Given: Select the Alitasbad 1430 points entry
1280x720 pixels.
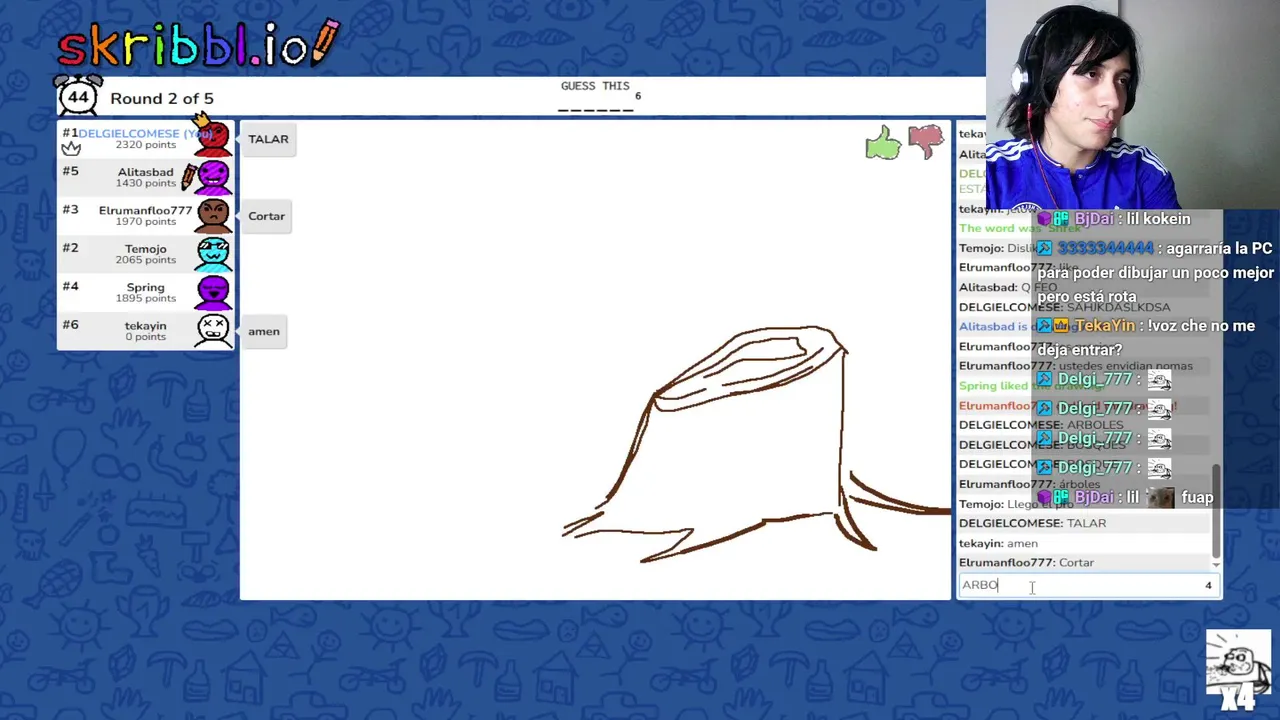Looking at the screenshot, I should point(146,177).
